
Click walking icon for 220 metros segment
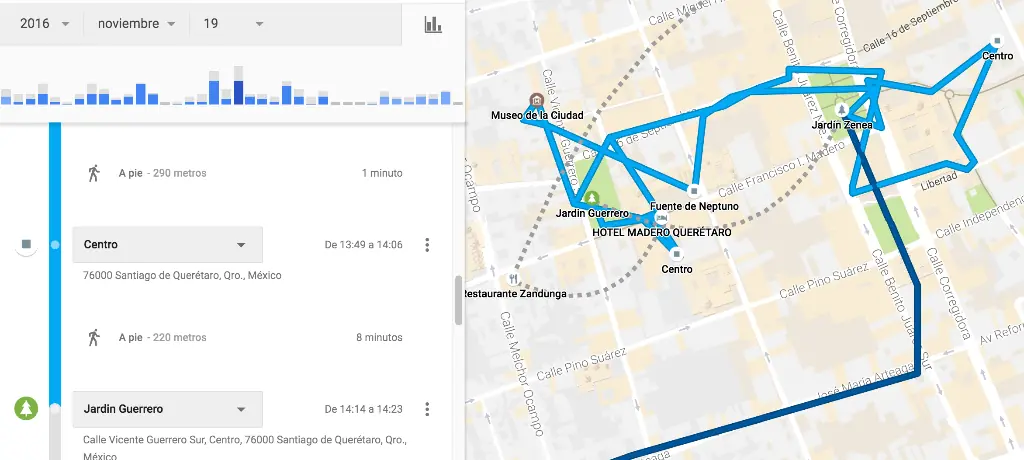(x=94, y=338)
